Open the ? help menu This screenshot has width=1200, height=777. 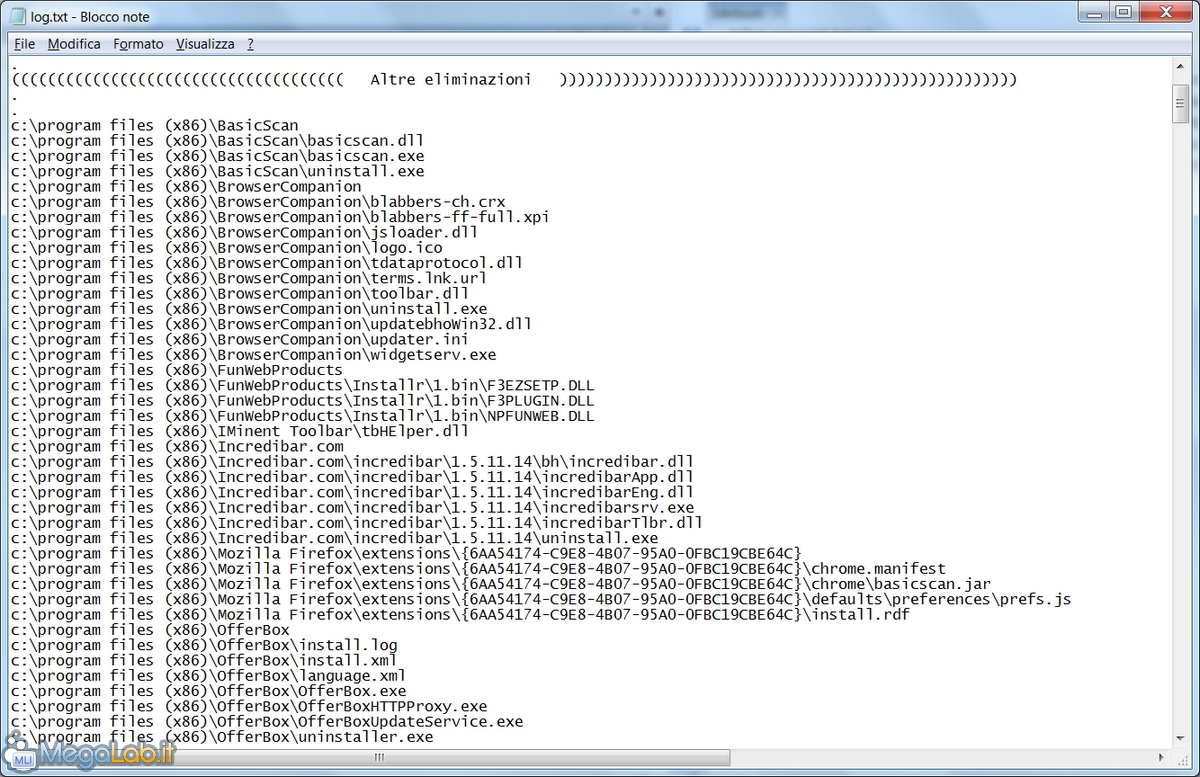250,44
